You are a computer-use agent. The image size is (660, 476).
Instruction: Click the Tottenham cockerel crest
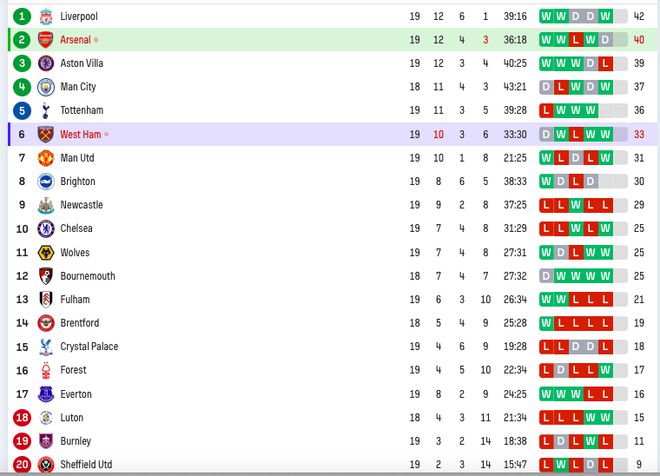[x=46, y=111]
